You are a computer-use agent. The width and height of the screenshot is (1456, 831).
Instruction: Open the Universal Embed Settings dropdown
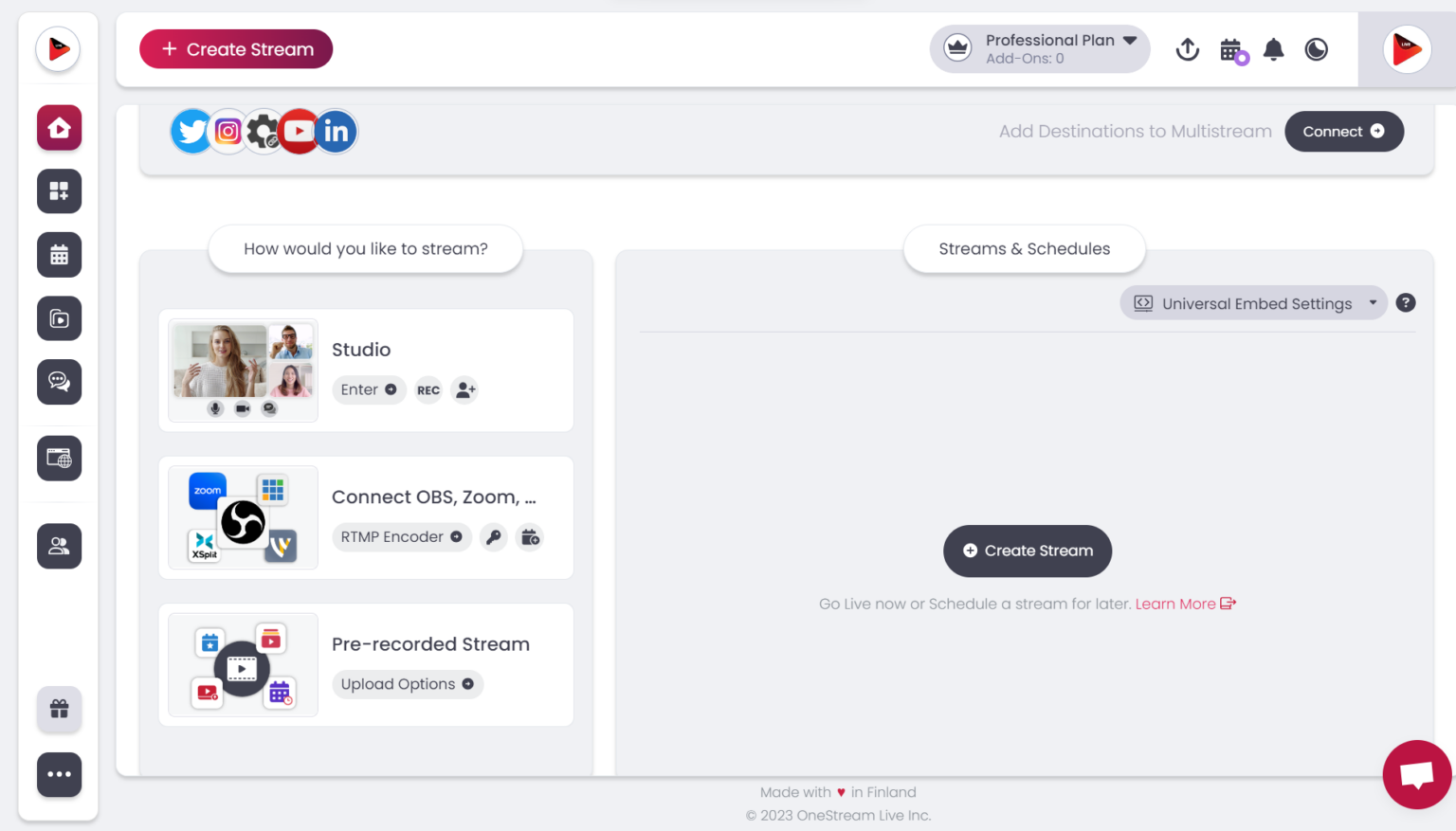tap(1253, 302)
